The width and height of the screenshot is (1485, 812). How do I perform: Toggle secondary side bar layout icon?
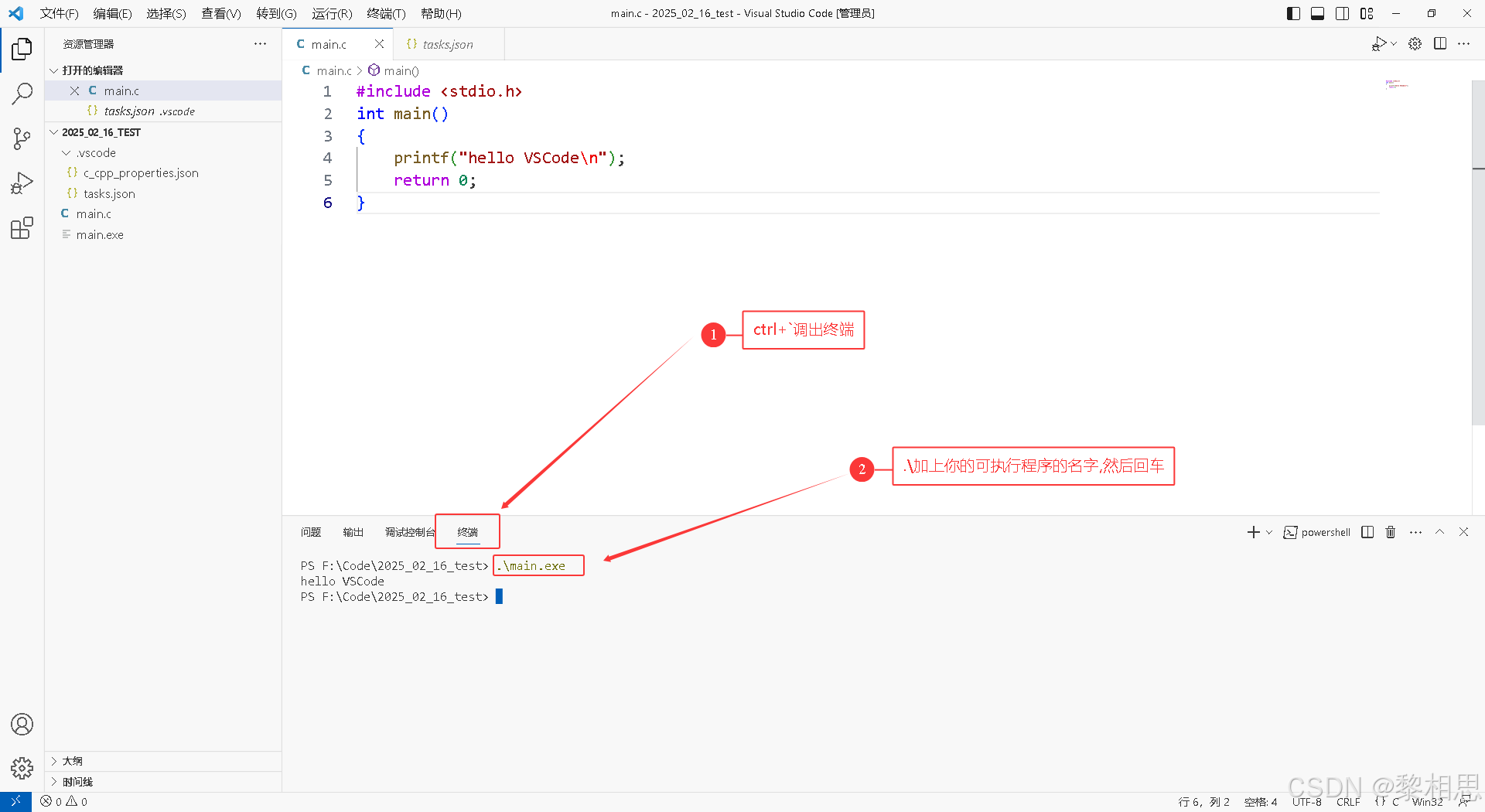(x=1343, y=13)
